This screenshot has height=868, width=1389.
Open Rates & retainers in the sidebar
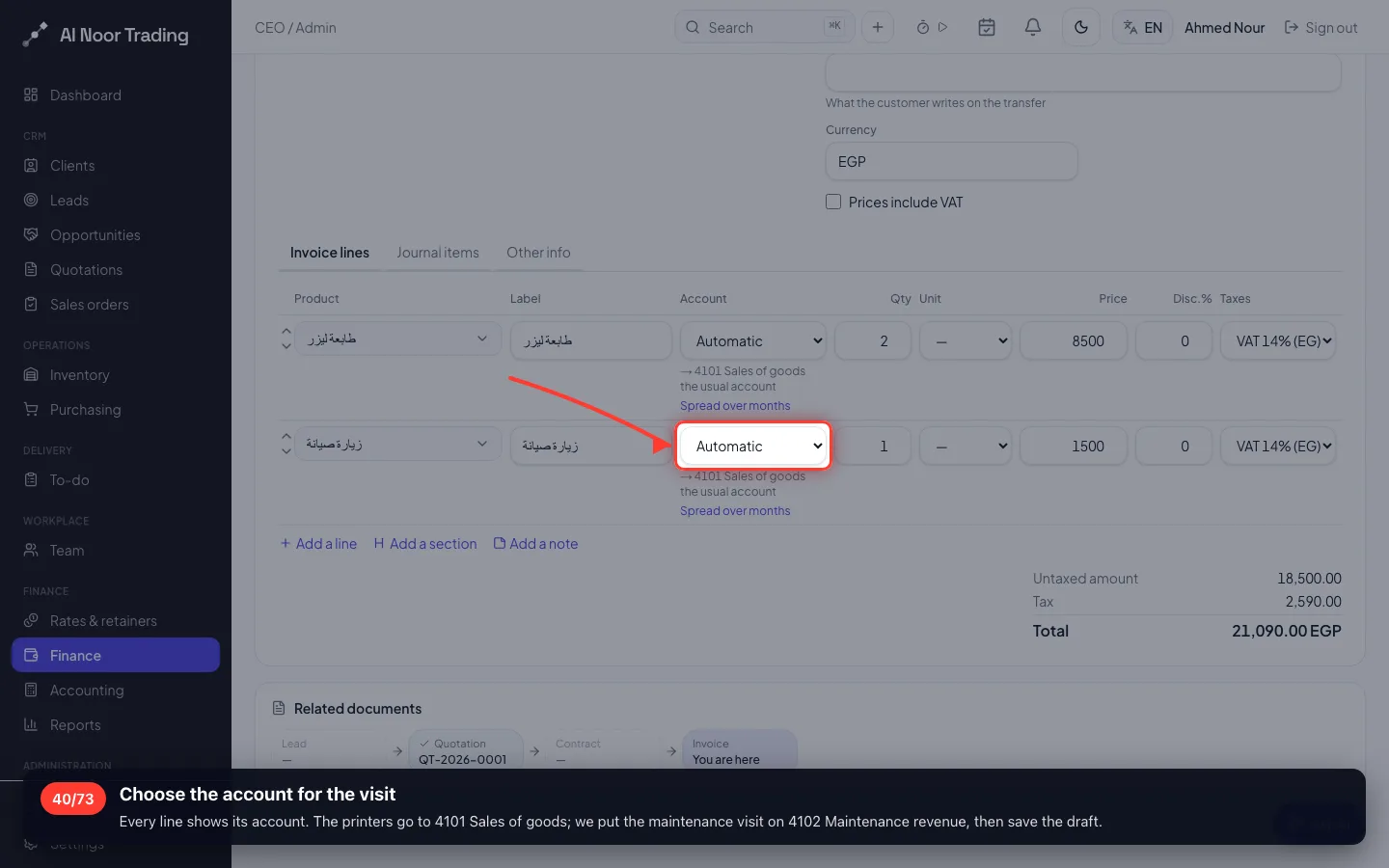116,621
